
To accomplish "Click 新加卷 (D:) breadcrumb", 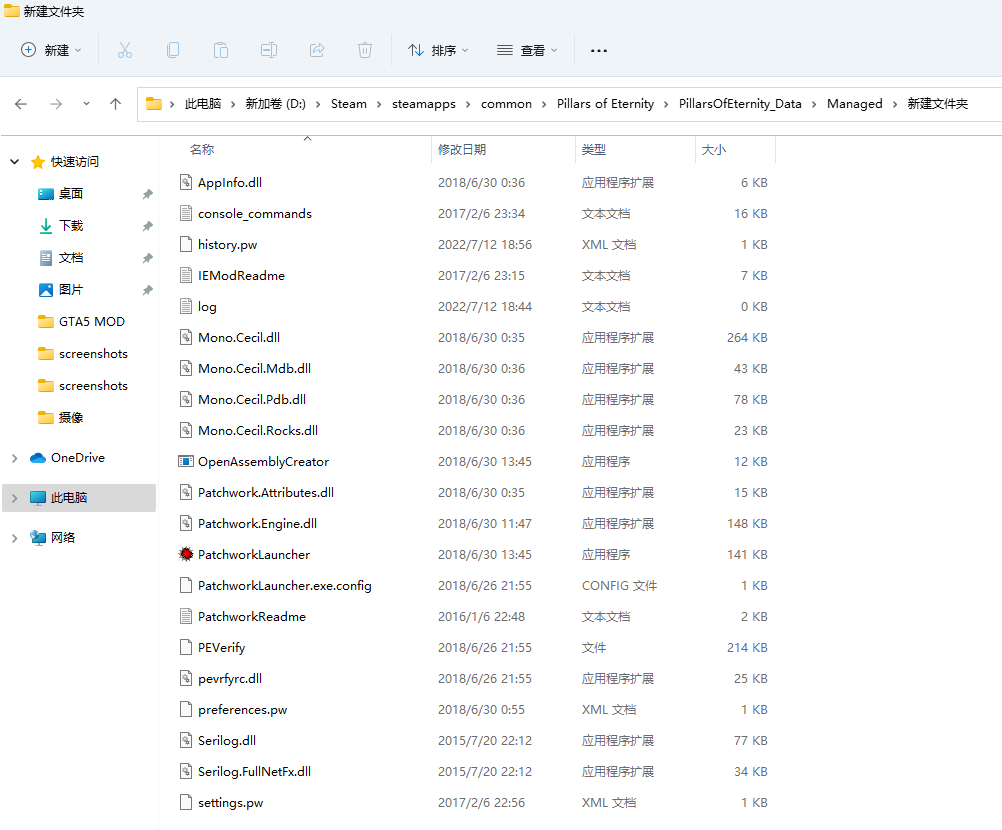I will coord(275,104).
